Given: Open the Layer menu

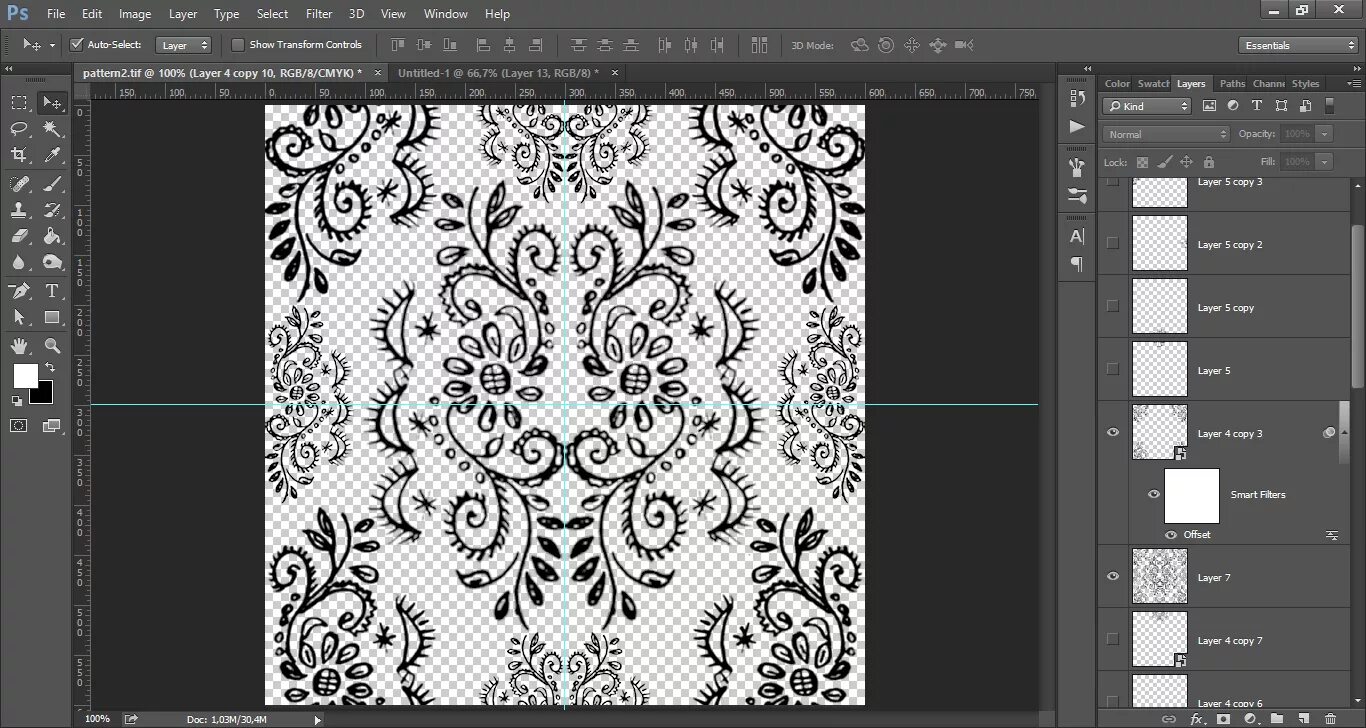Looking at the screenshot, I should click(x=183, y=14).
